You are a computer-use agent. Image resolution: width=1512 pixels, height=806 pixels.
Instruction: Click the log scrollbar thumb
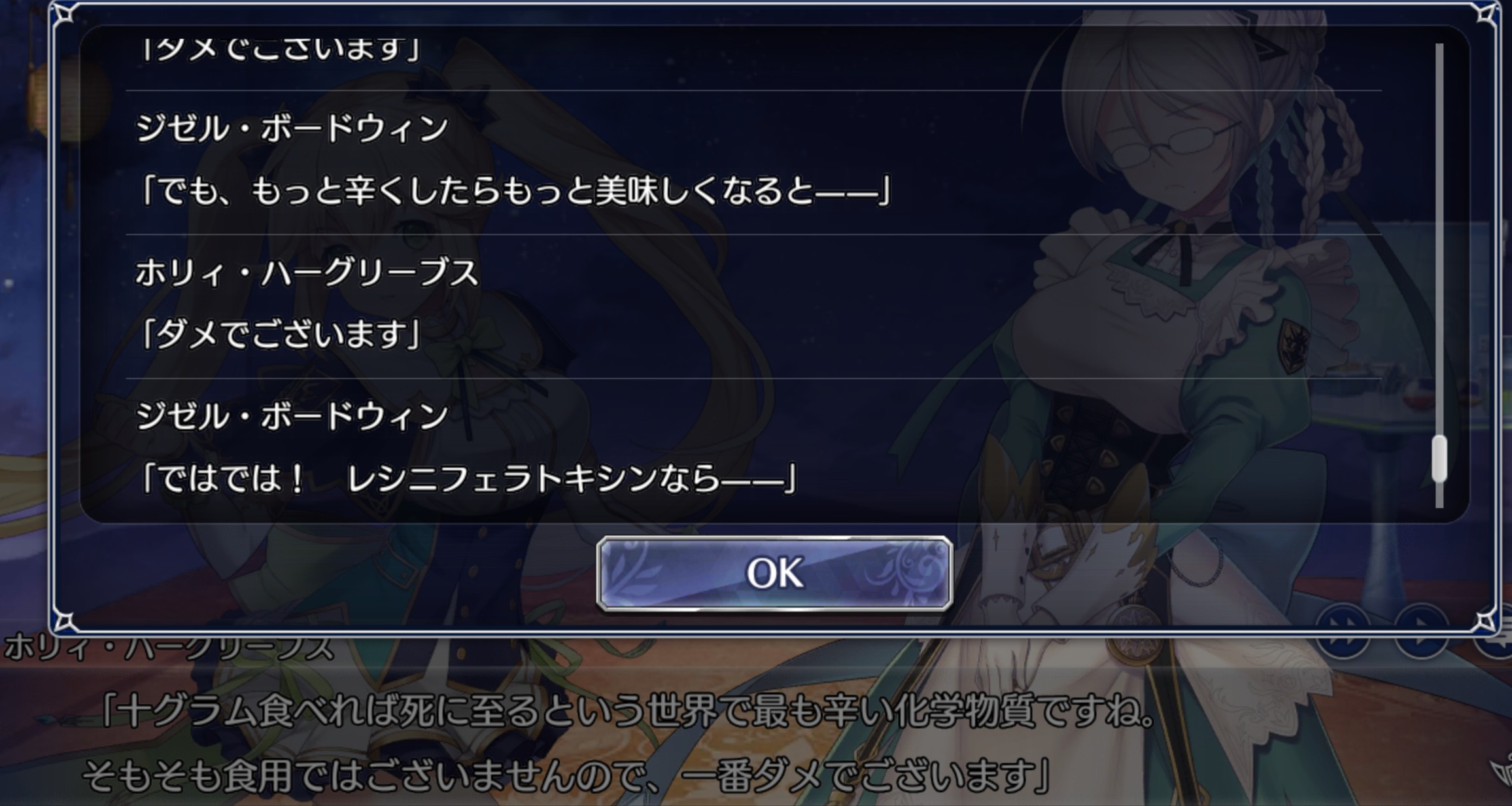pos(1439,459)
